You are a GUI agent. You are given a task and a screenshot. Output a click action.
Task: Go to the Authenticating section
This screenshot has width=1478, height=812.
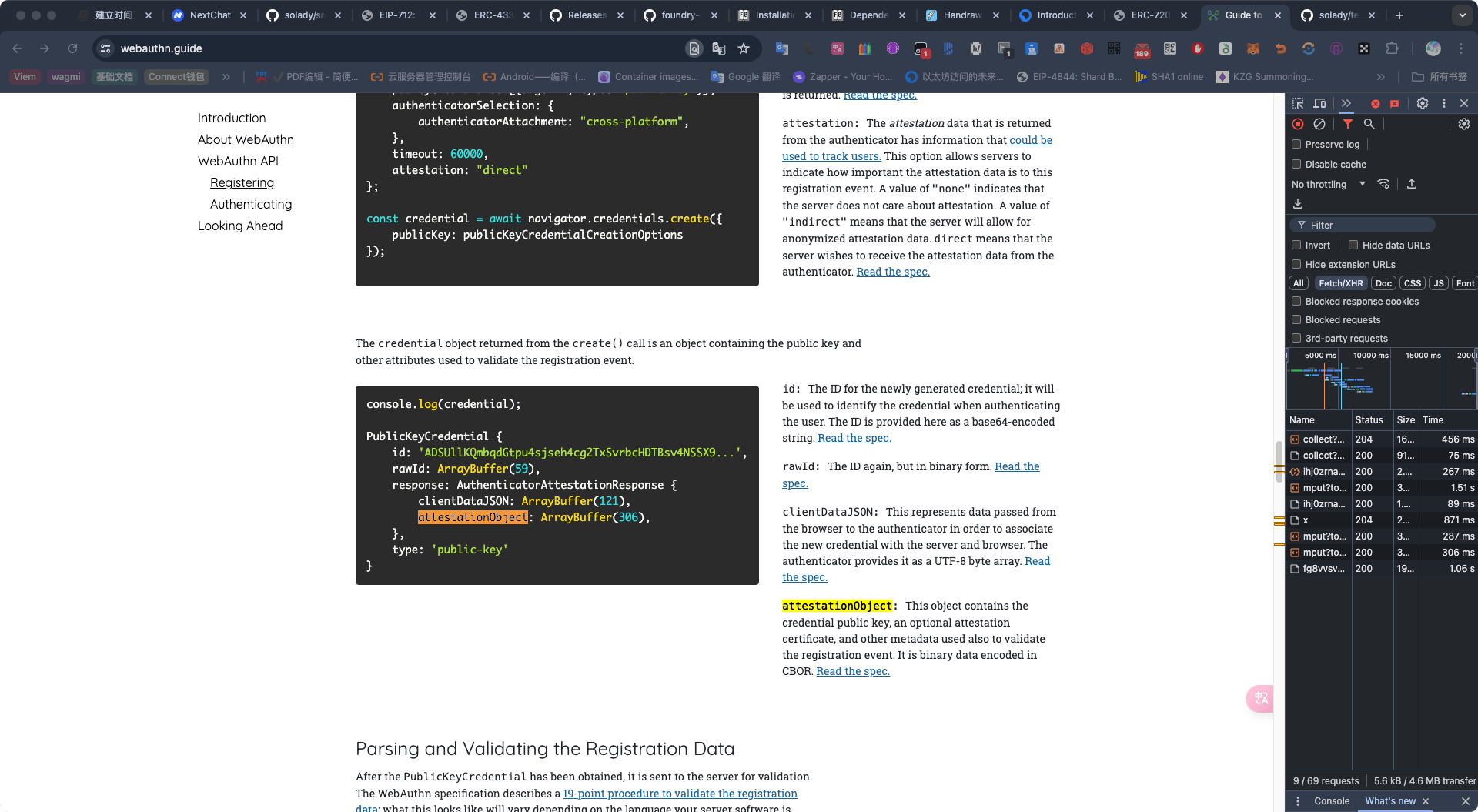point(251,204)
